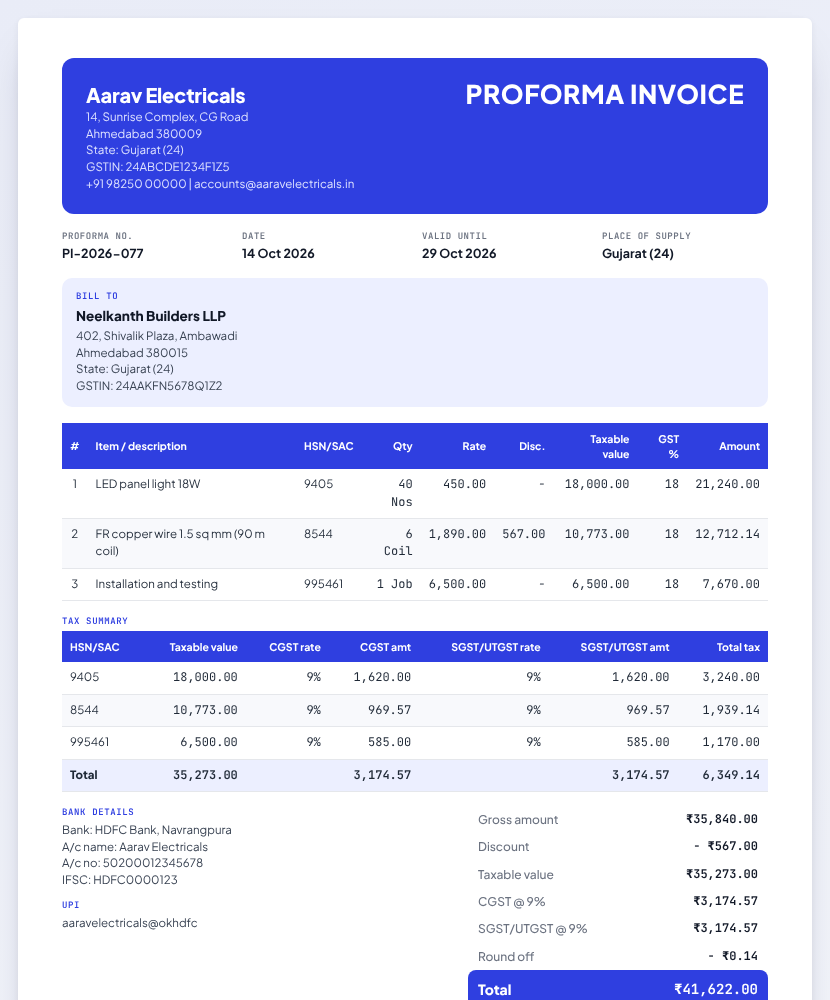Click HSN code 9405 in items table

click(318, 483)
